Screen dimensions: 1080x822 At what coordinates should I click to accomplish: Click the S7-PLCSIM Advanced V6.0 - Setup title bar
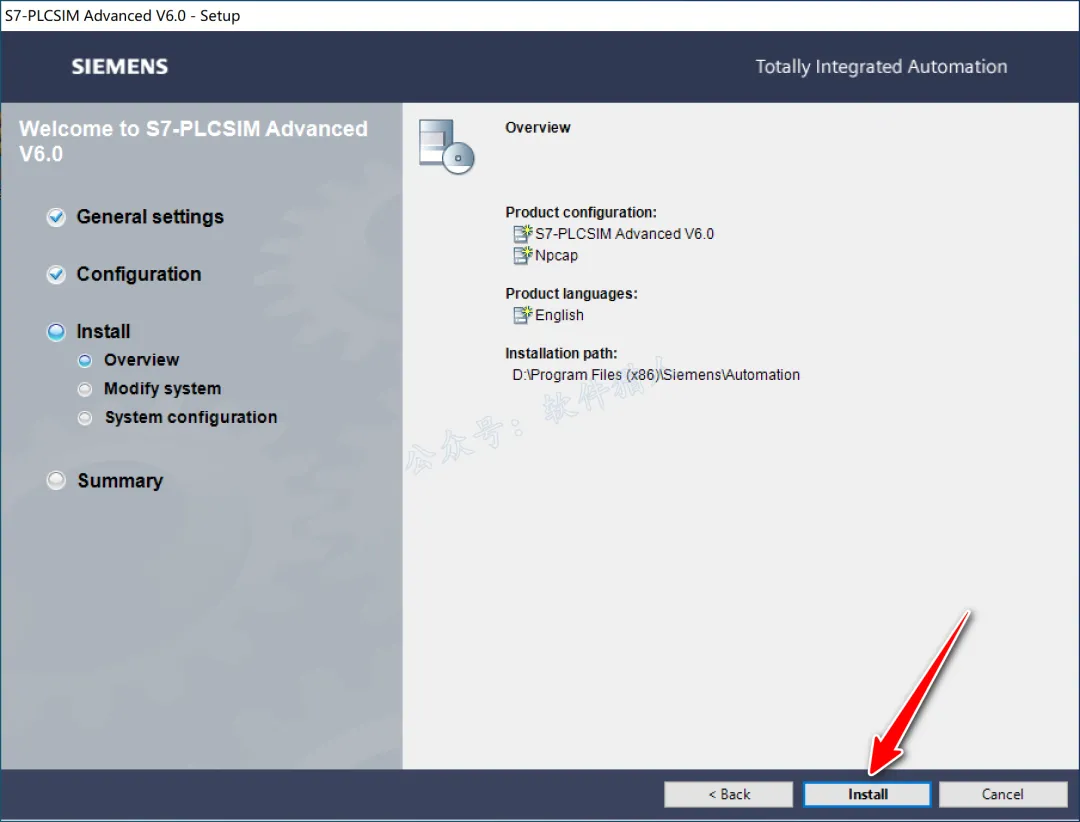540,15
